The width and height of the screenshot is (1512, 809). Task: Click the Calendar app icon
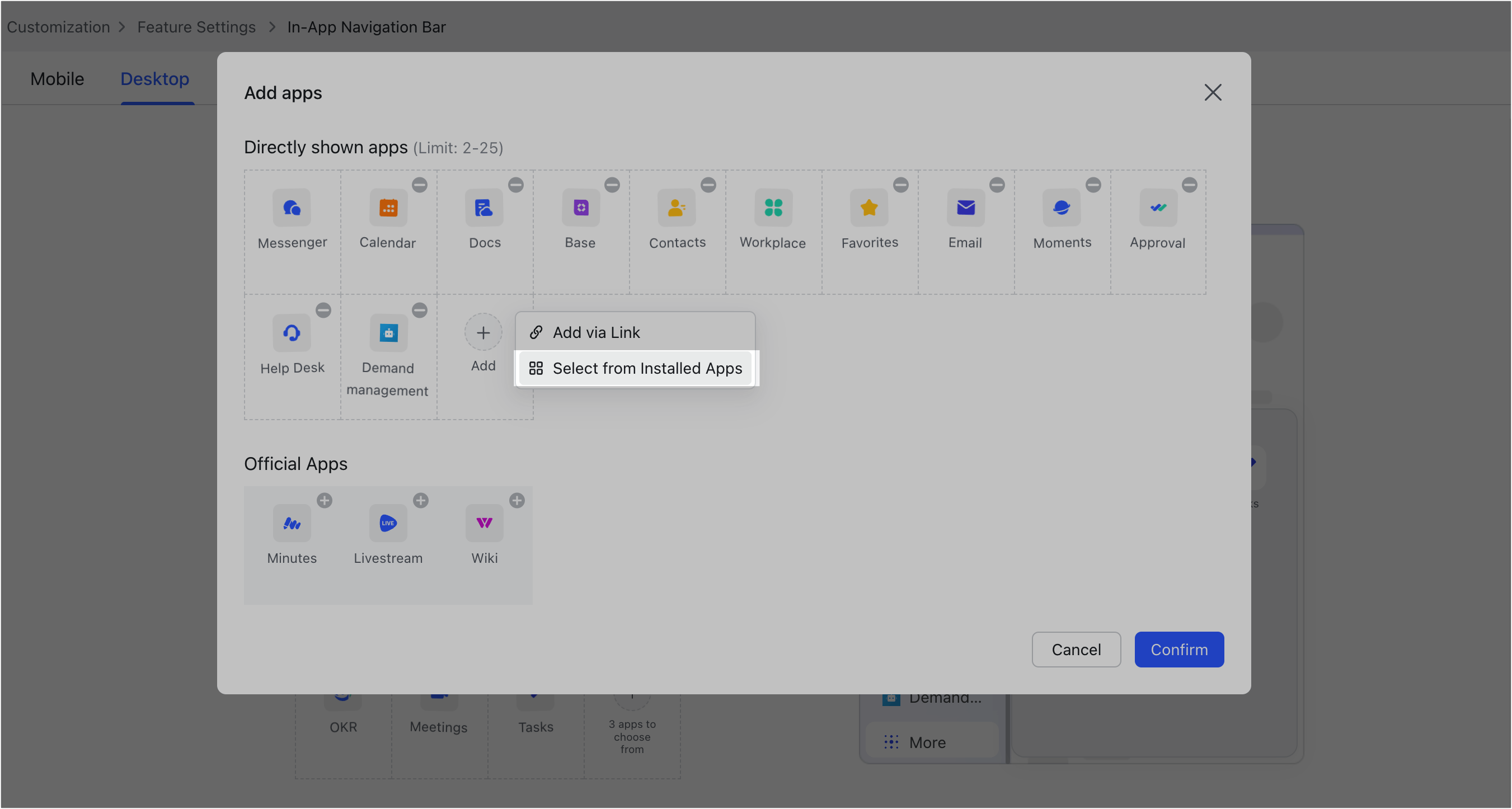(x=388, y=207)
